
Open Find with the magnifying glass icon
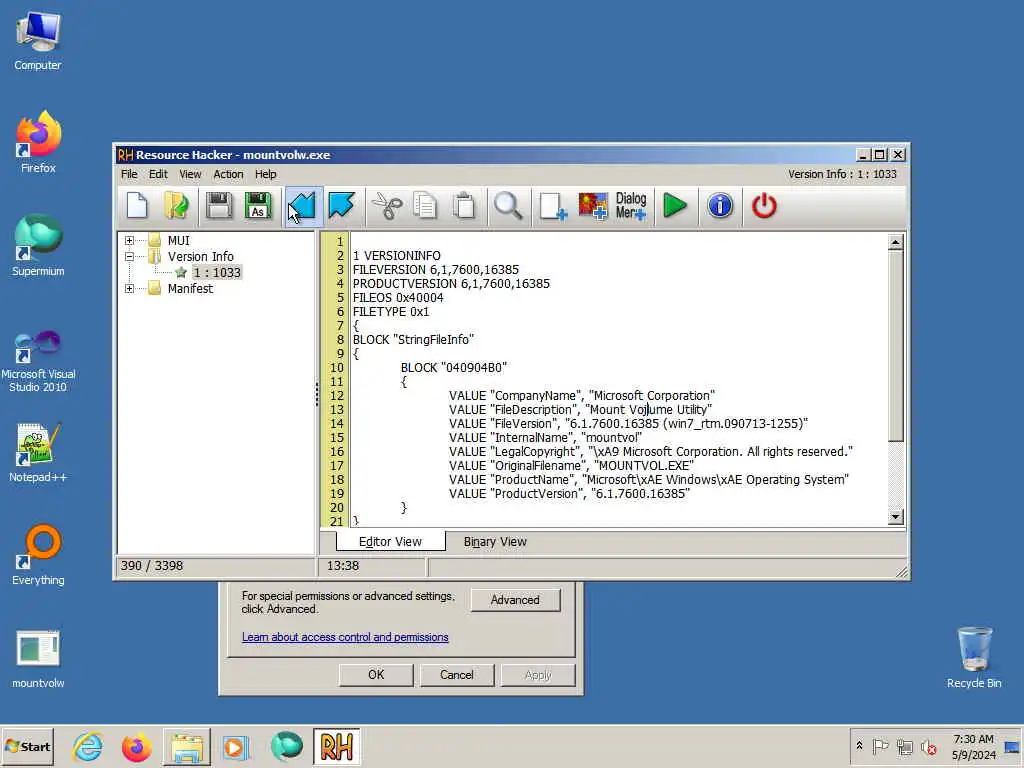pos(508,206)
